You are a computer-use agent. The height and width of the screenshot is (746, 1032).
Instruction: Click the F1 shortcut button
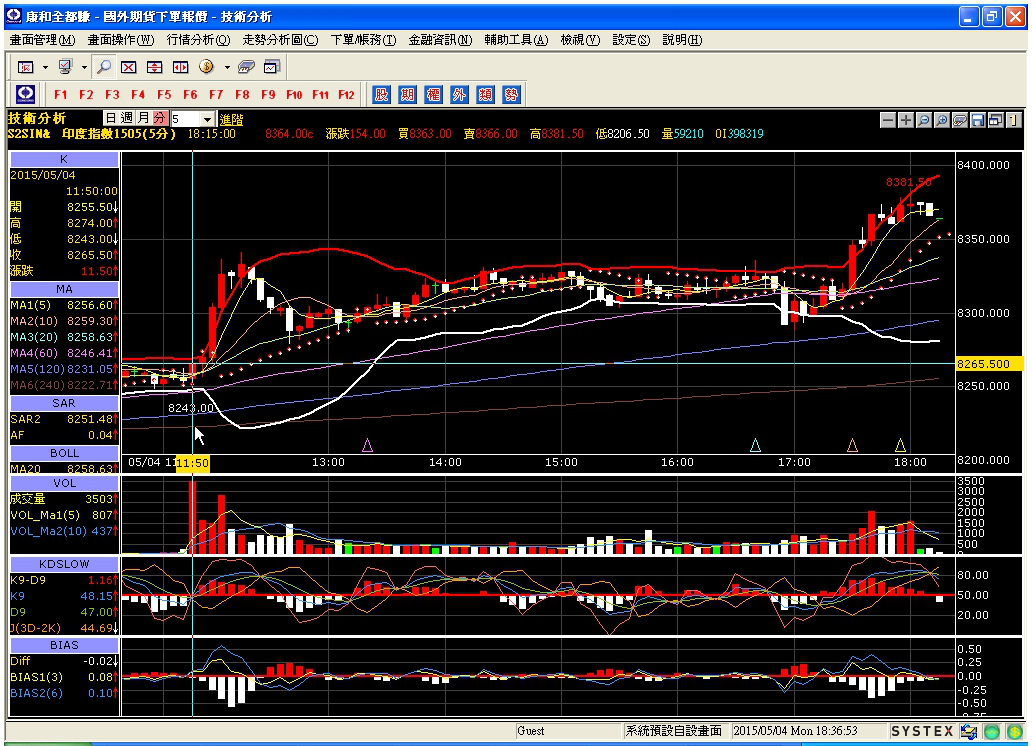click(x=61, y=94)
